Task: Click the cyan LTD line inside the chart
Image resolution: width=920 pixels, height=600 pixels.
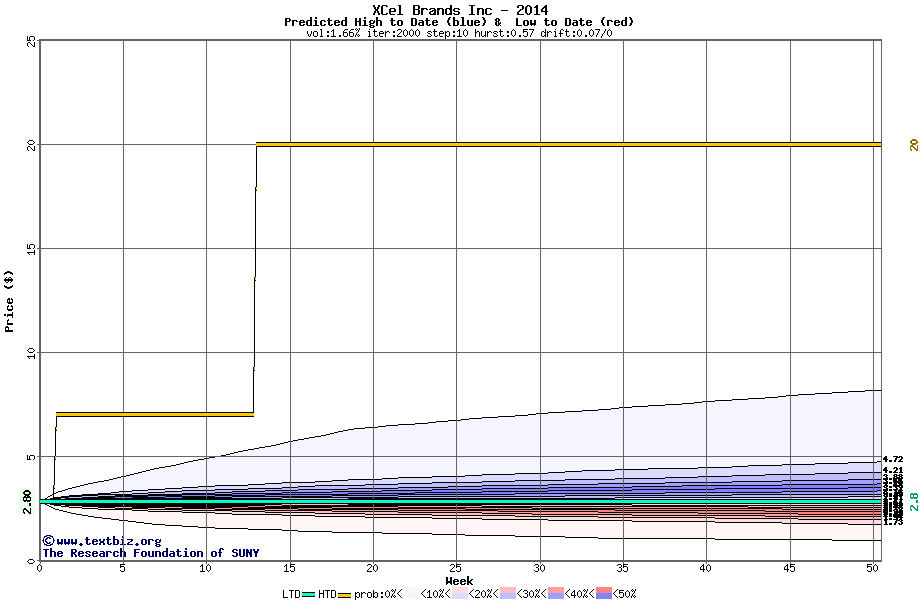Action: tap(460, 501)
